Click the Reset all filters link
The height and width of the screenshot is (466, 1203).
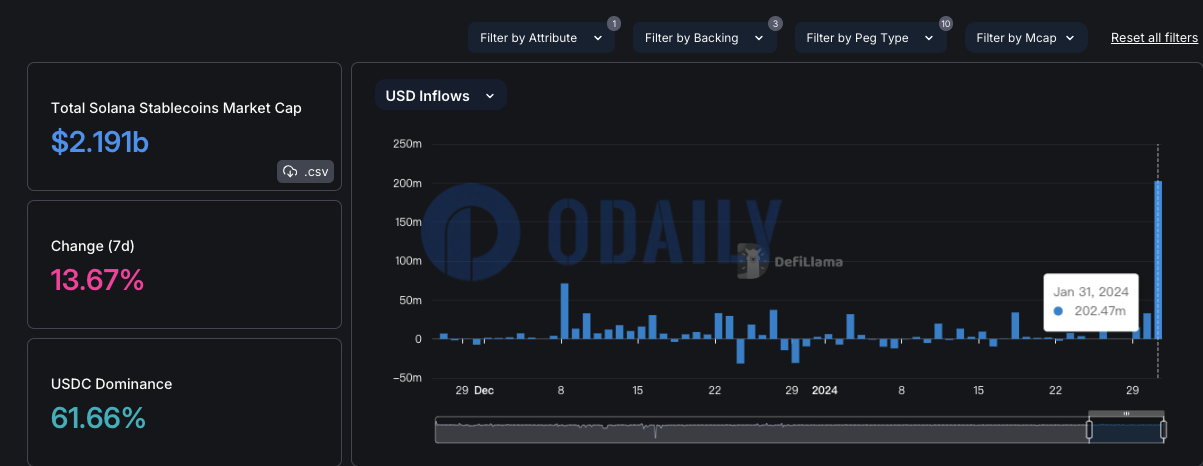point(1154,38)
